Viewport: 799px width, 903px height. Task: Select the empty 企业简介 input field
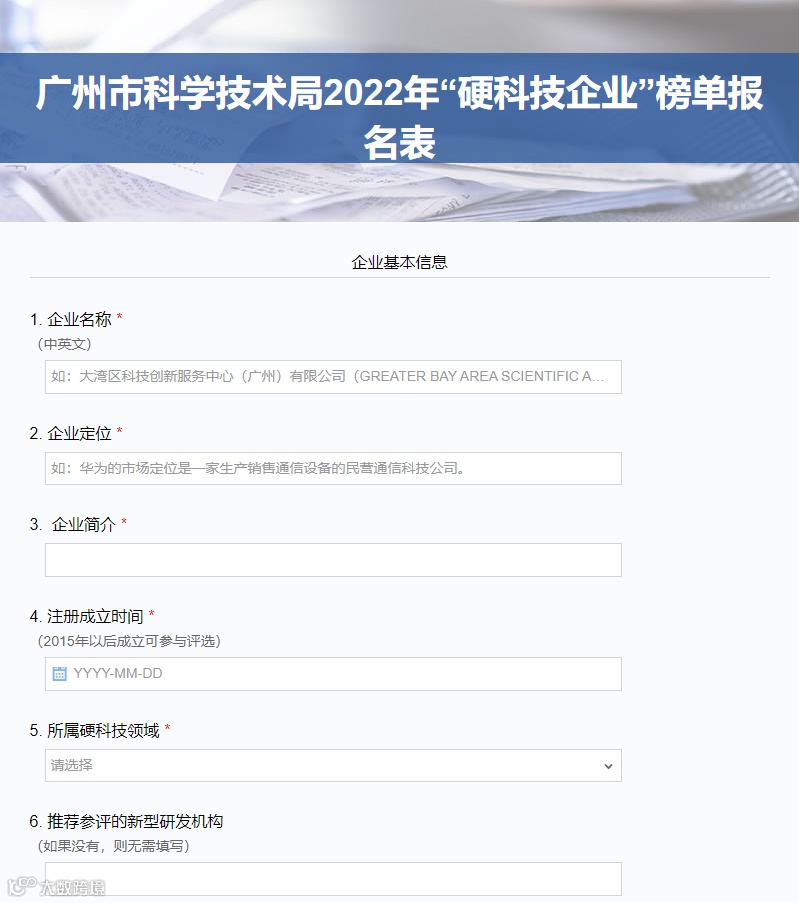[x=333, y=560]
